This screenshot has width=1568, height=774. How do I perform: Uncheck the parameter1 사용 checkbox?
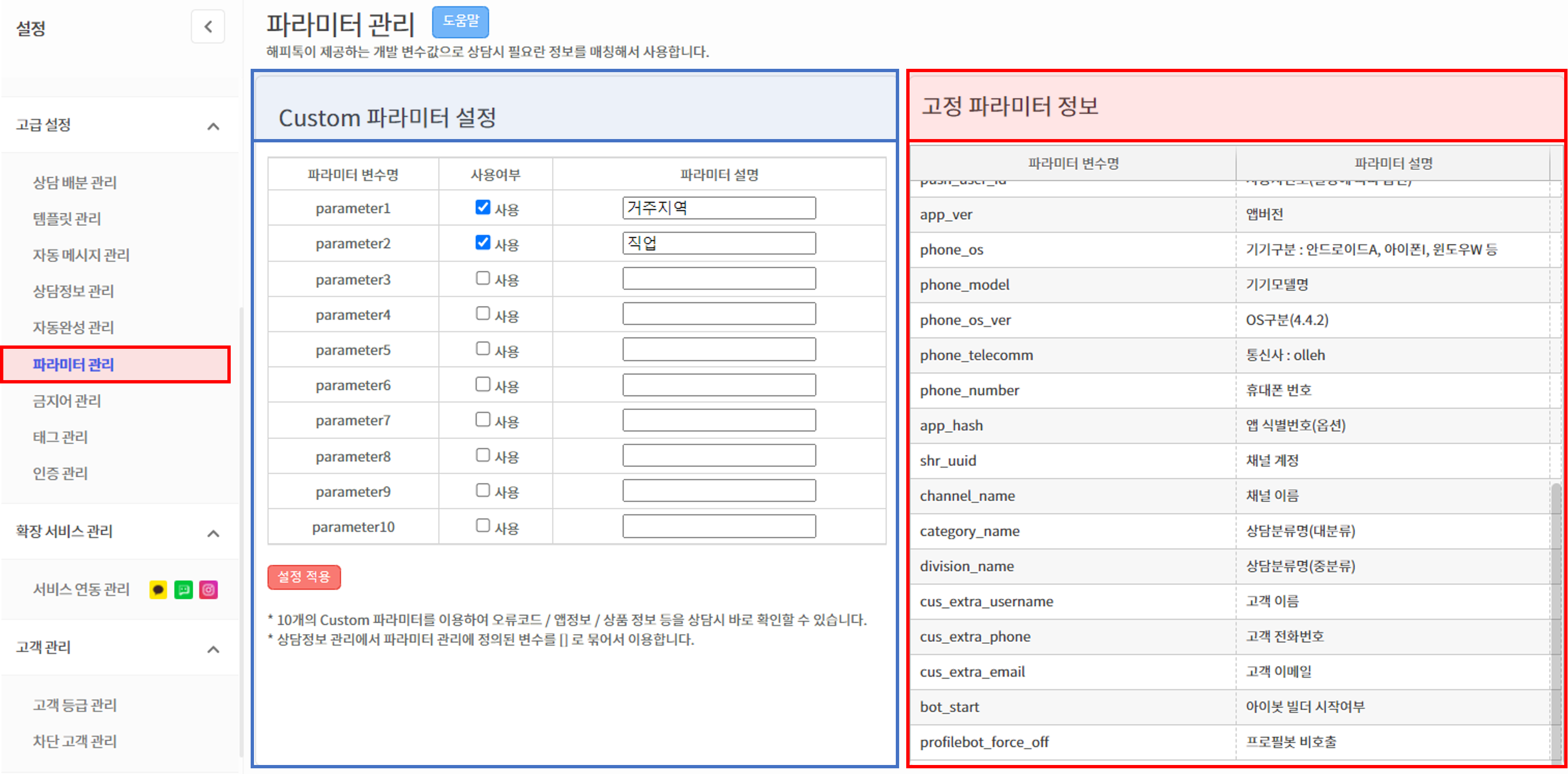(x=482, y=207)
